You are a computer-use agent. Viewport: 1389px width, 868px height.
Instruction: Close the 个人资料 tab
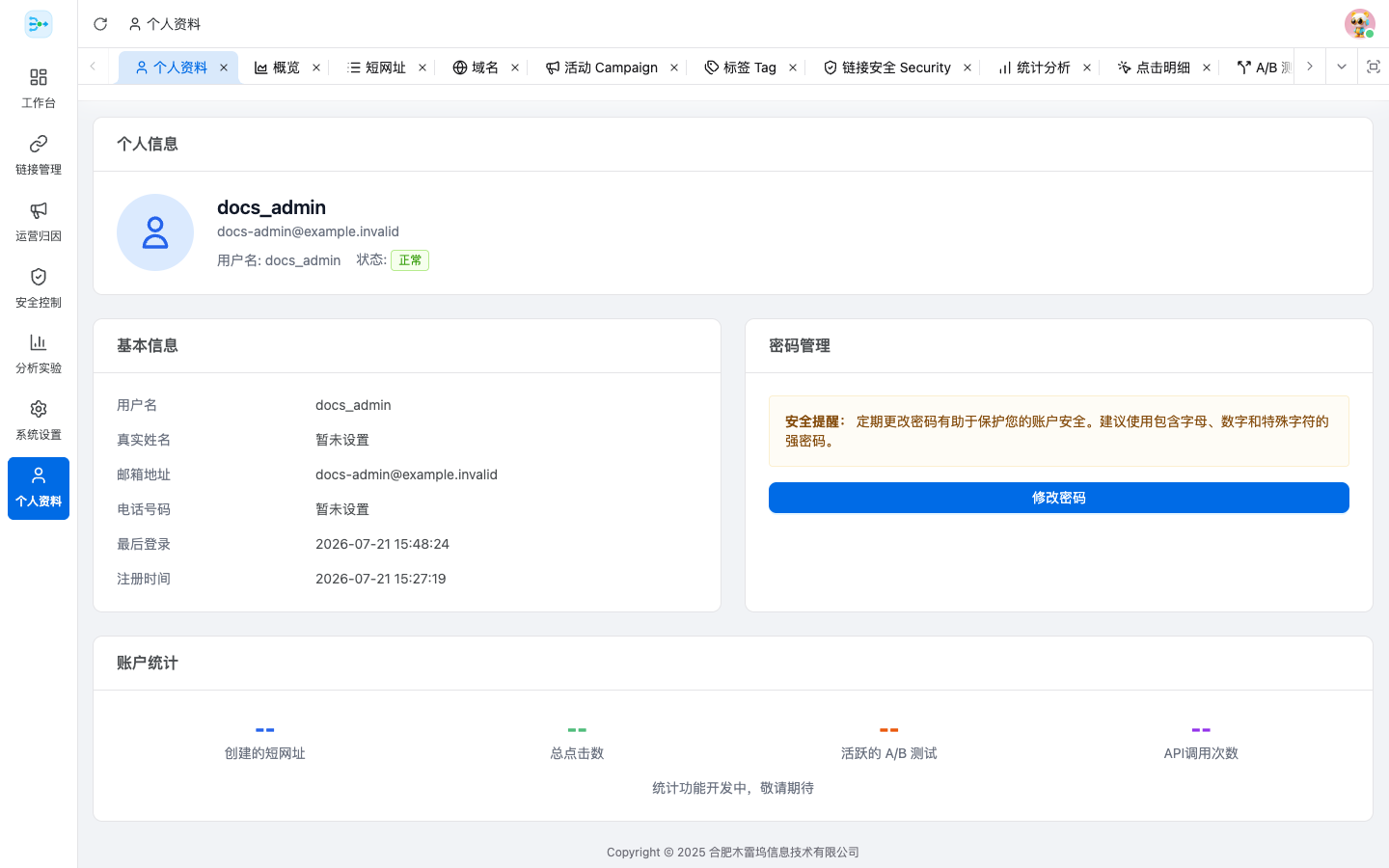point(224,68)
